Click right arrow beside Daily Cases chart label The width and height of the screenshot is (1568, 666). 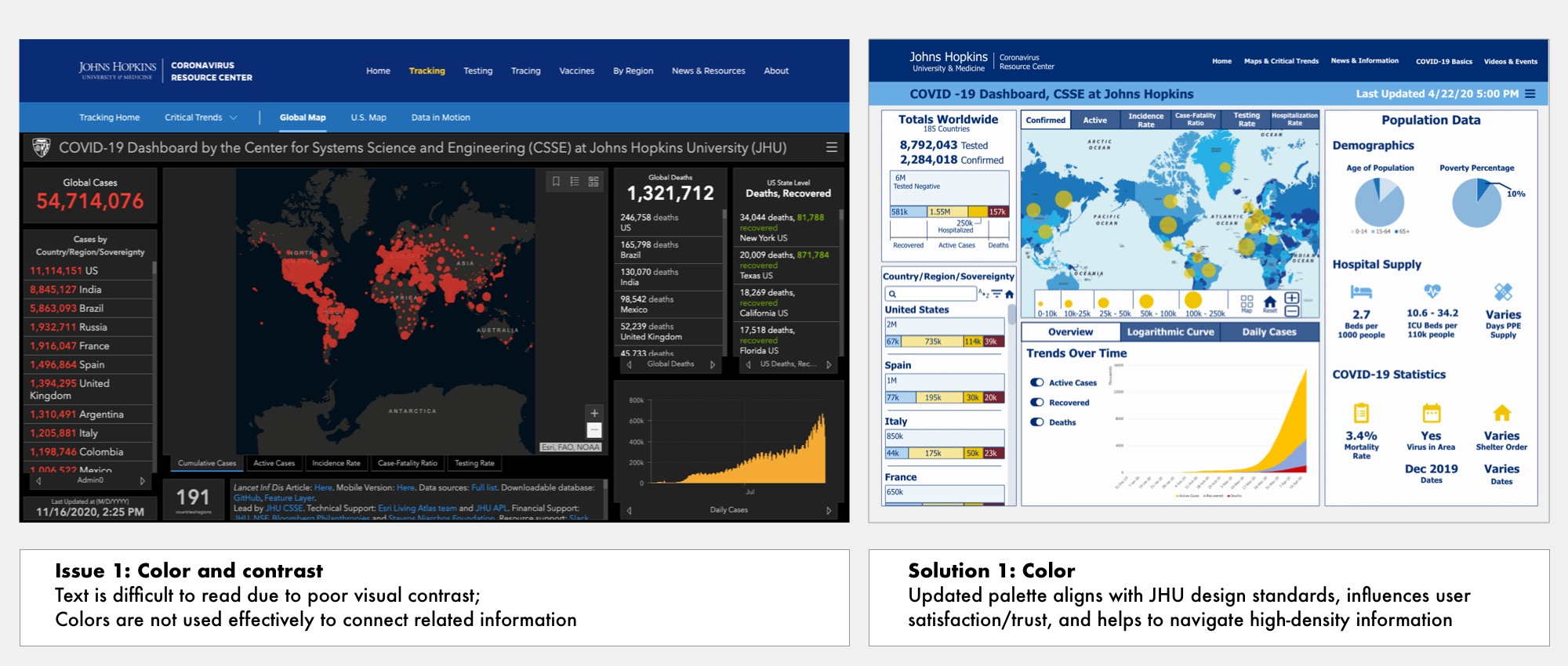click(x=829, y=510)
